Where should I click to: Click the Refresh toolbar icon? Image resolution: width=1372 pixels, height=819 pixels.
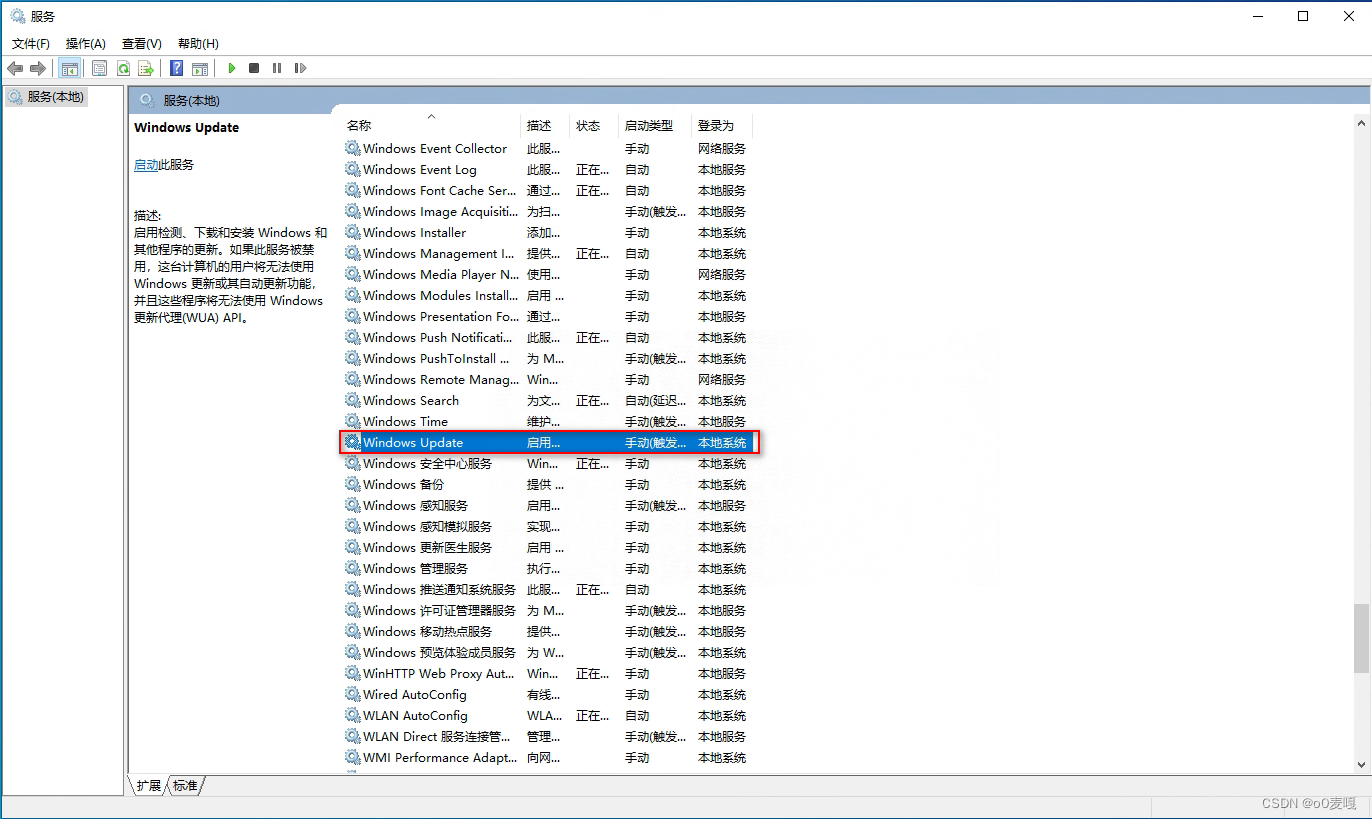pyautogui.click(x=123, y=68)
